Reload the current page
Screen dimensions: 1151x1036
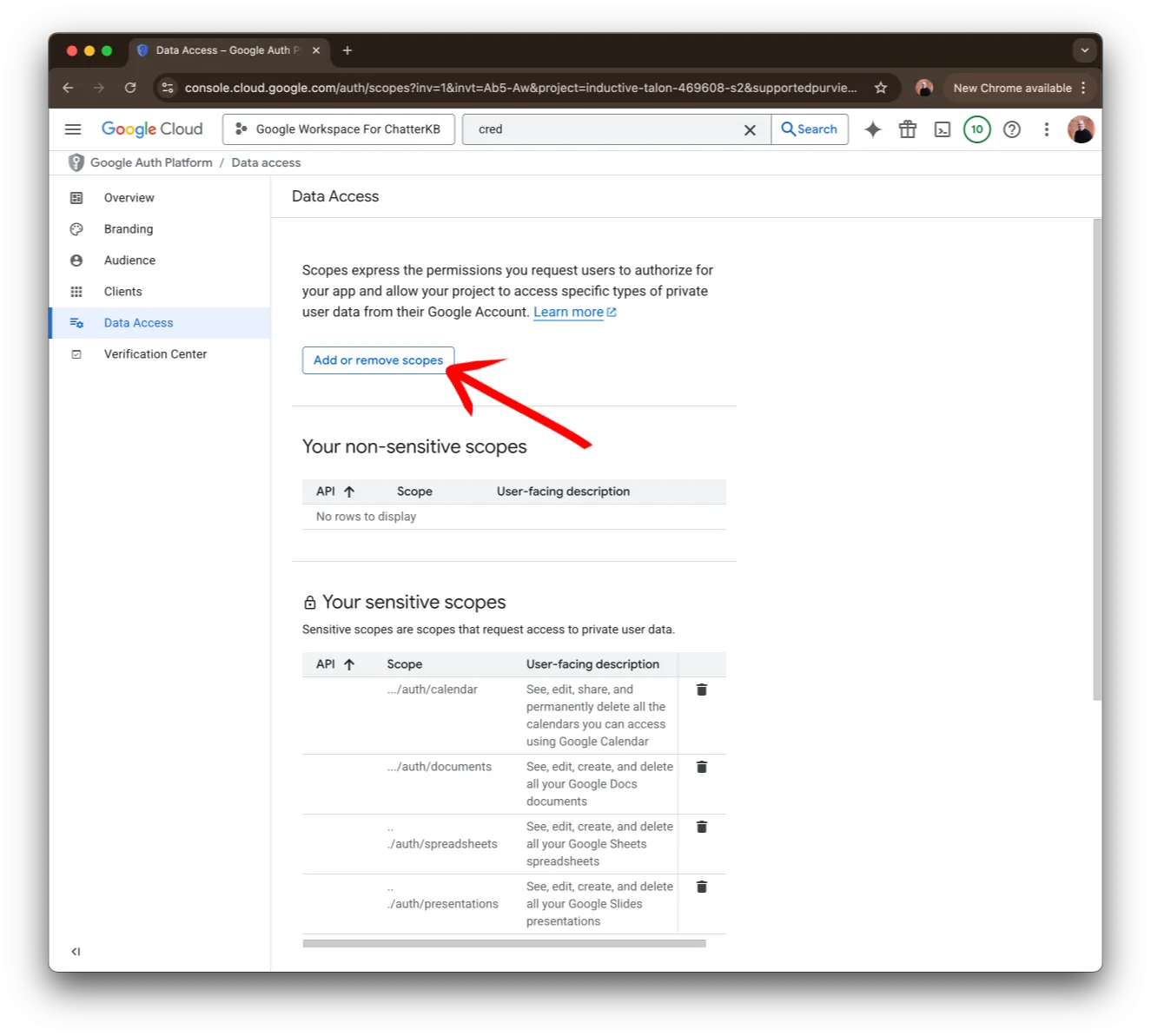[x=130, y=88]
